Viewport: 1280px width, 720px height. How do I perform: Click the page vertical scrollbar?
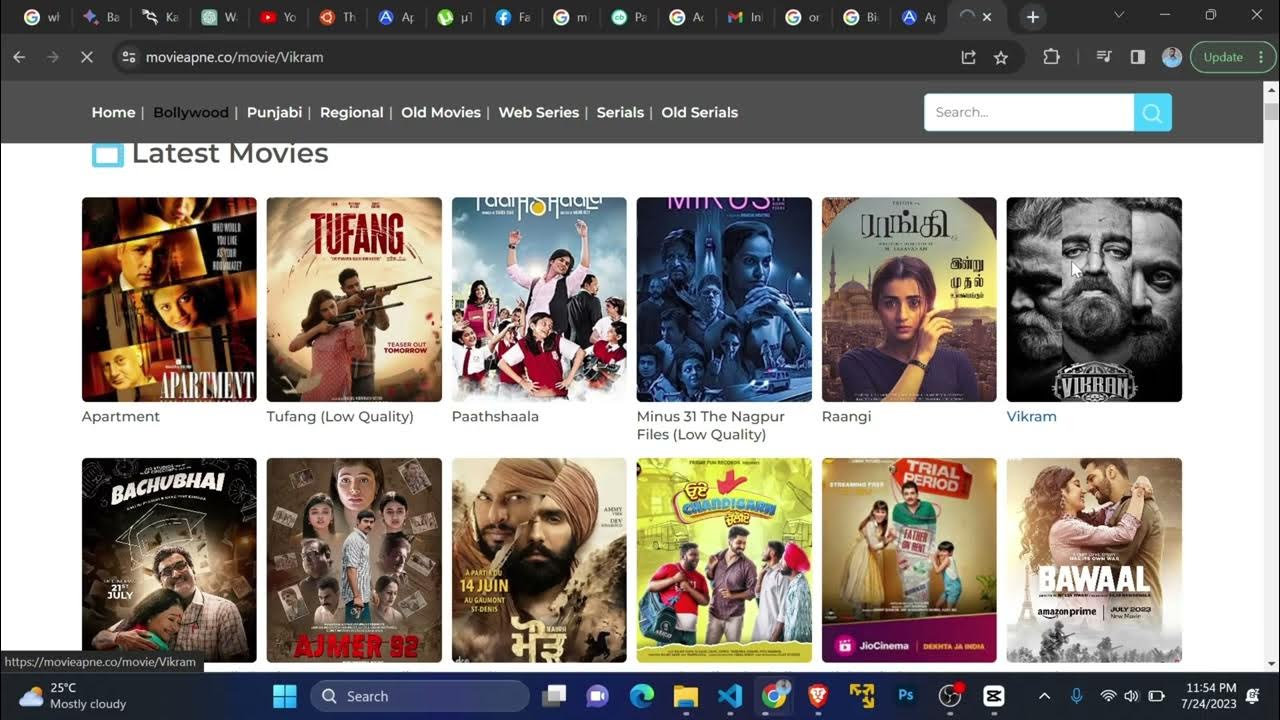(1271, 376)
